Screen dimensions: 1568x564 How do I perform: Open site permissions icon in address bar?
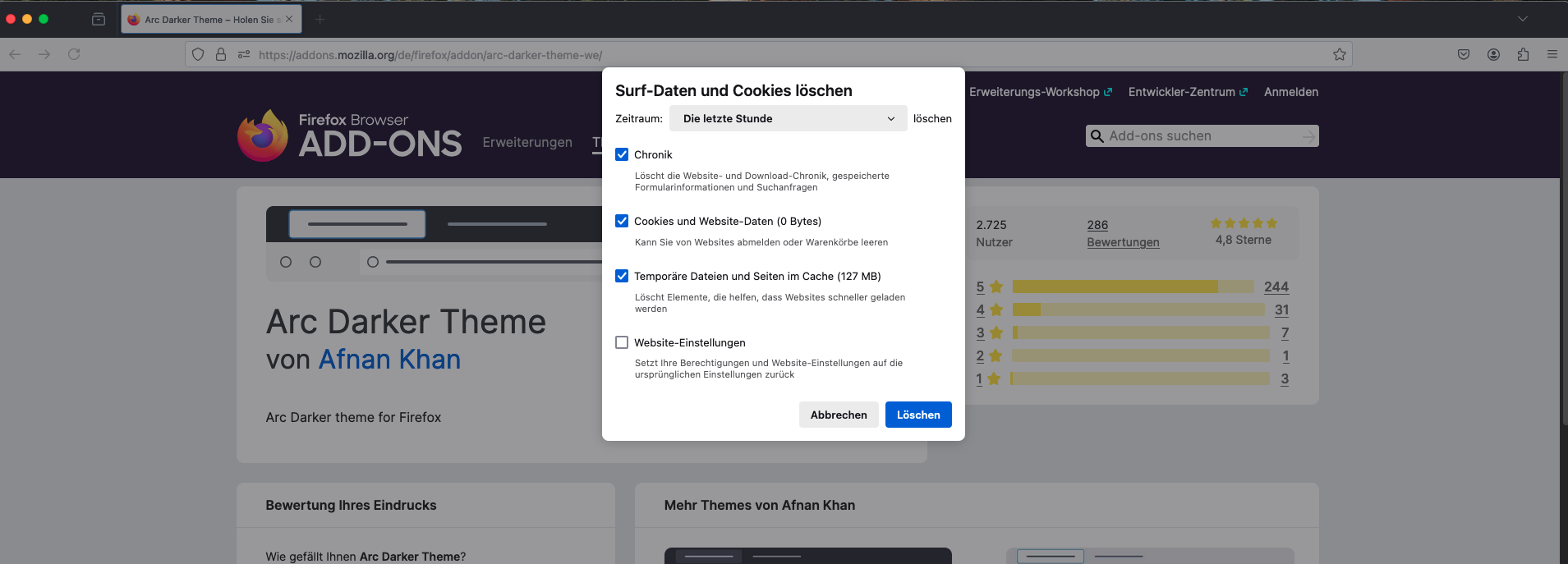244,54
